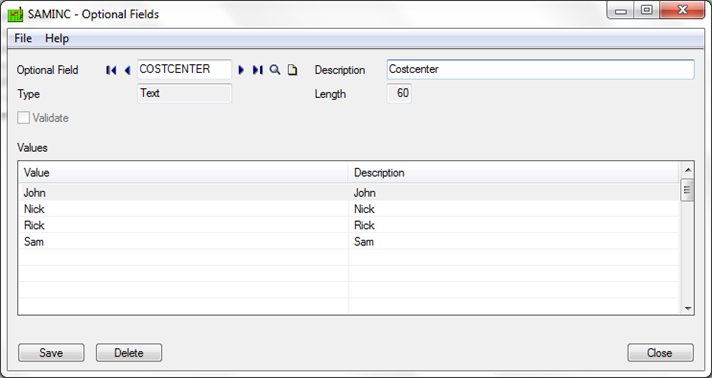Click the Type field showing Text
The height and width of the screenshot is (378, 712).
coord(184,93)
